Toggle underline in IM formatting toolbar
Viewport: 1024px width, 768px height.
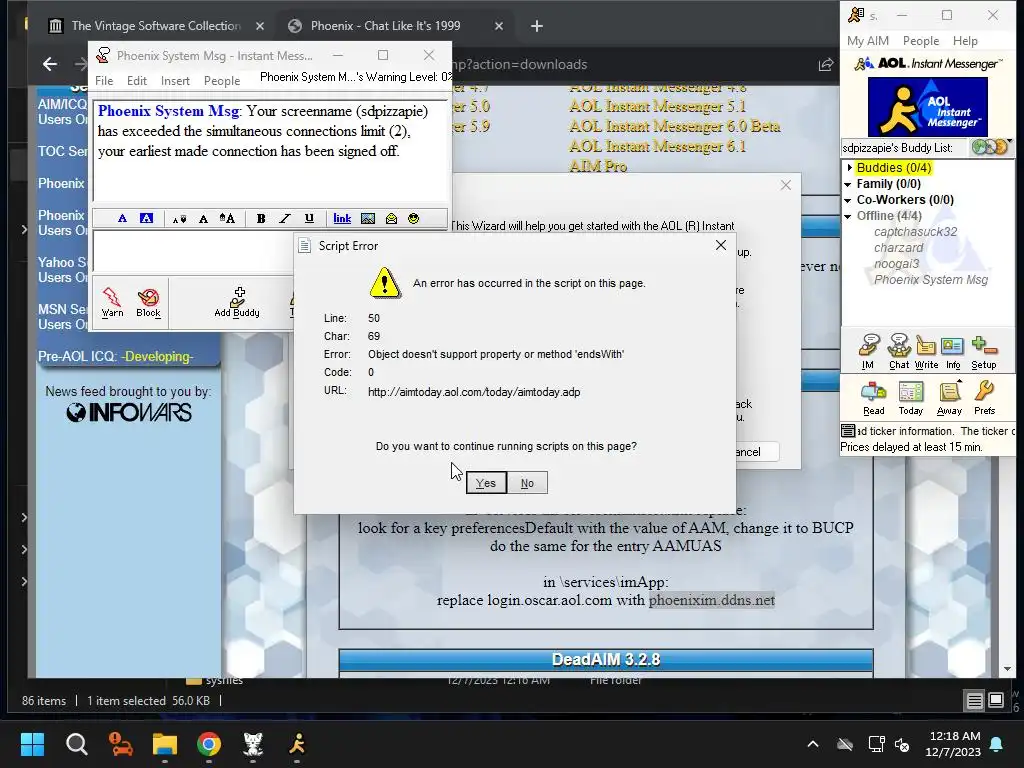309,219
